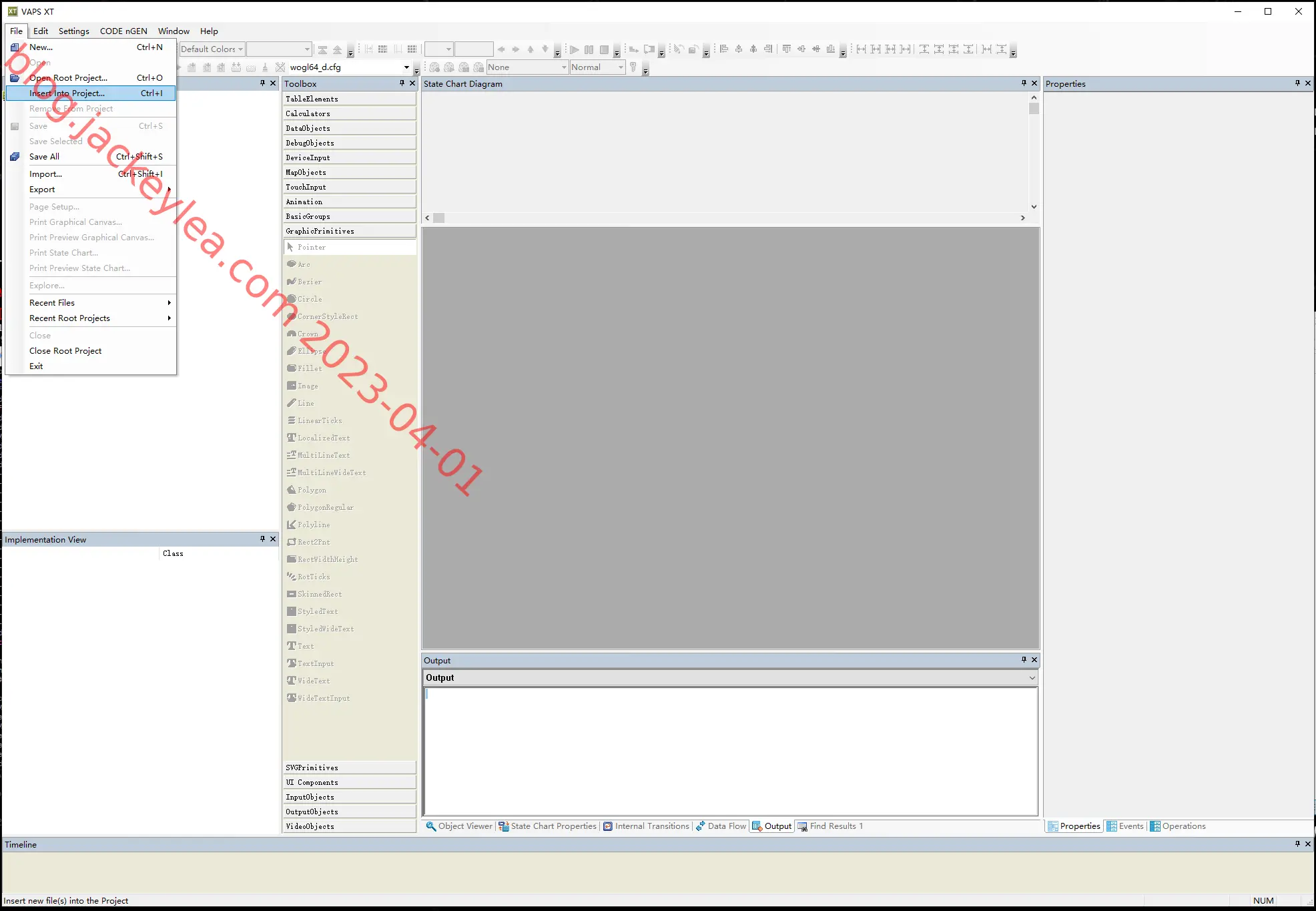Click the Pause button in the toolbar
The height and width of the screenshot is (911, 1316).
[589, 49]
